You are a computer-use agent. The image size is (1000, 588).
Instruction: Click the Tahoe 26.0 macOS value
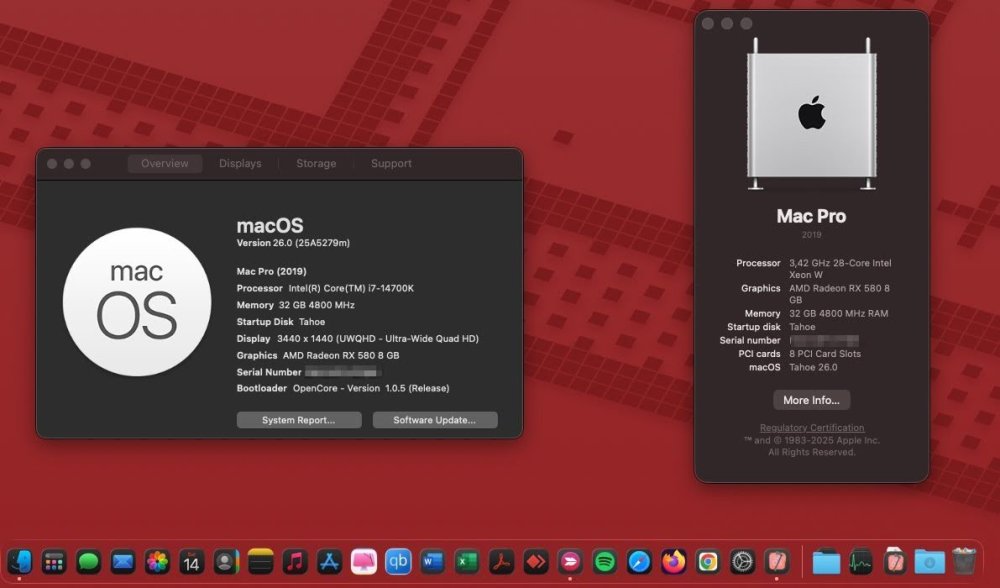click(x=813, y=367)
